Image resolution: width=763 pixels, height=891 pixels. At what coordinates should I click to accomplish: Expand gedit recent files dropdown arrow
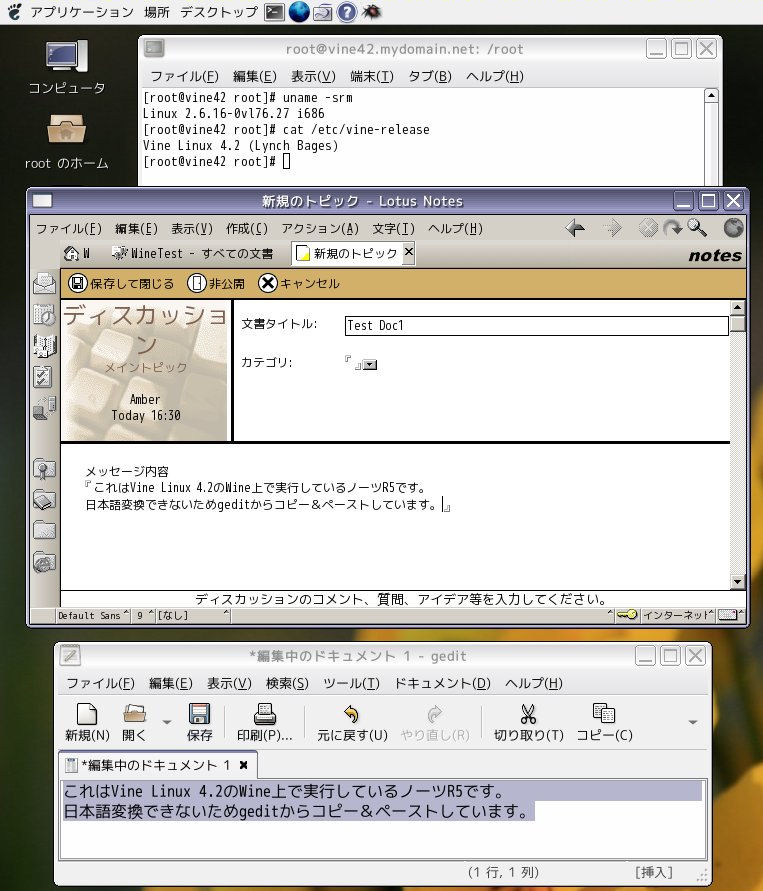coord(166,722)
